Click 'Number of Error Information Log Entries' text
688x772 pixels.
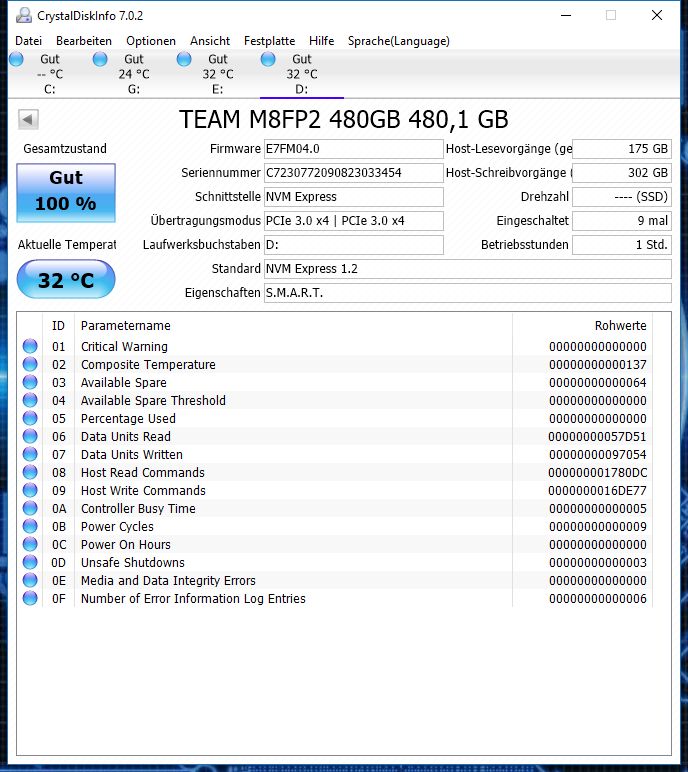[x=193, y=598]
